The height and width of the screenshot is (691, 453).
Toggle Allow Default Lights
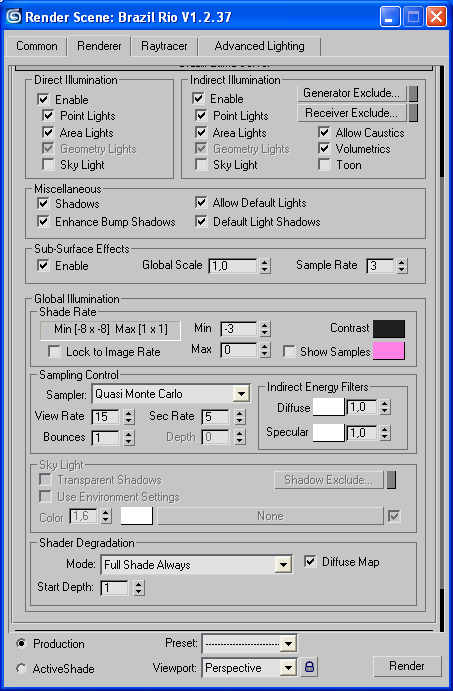[201, 203]
